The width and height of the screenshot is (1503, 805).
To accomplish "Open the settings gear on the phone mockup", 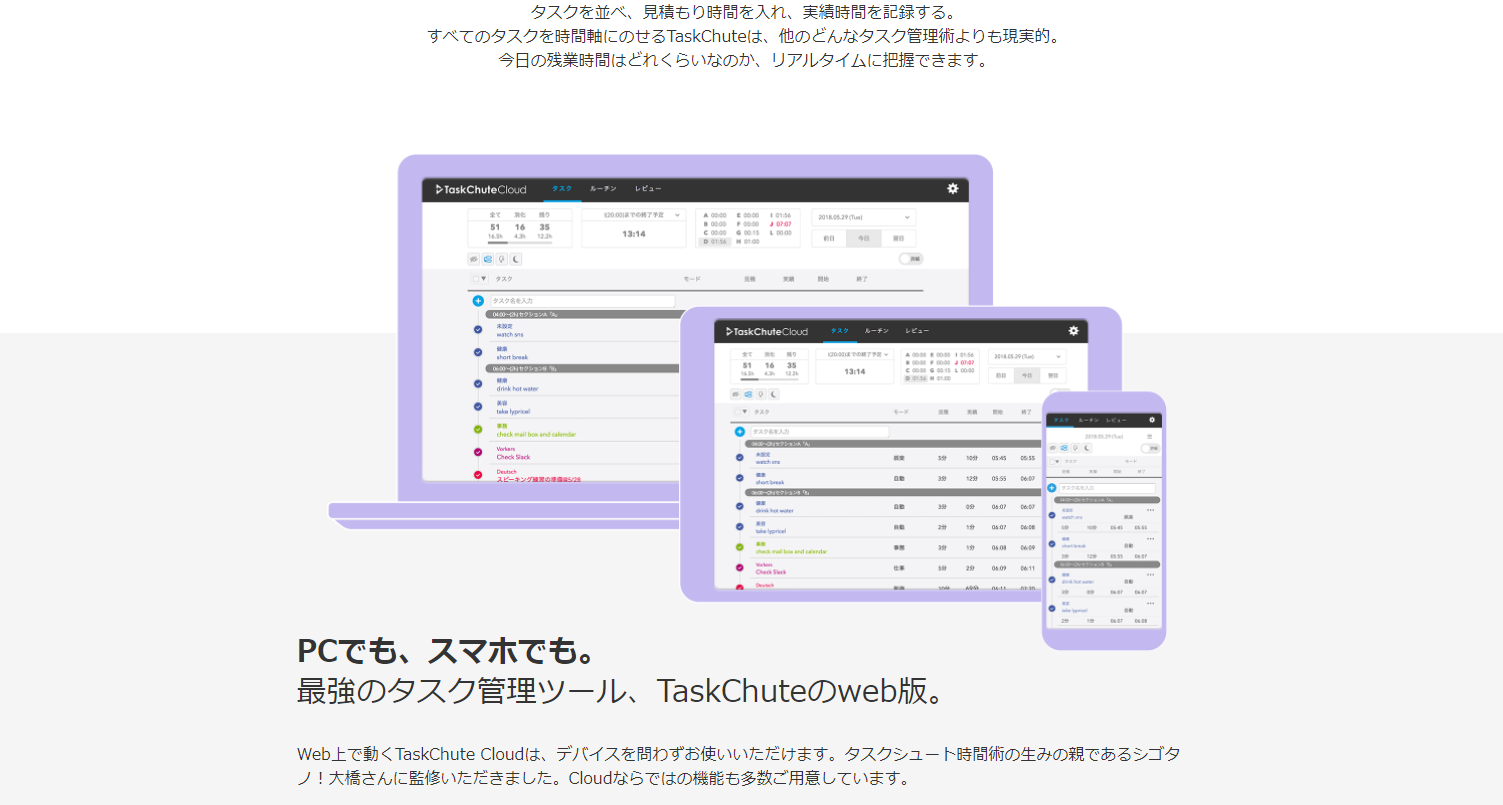I will (1152, 420).
